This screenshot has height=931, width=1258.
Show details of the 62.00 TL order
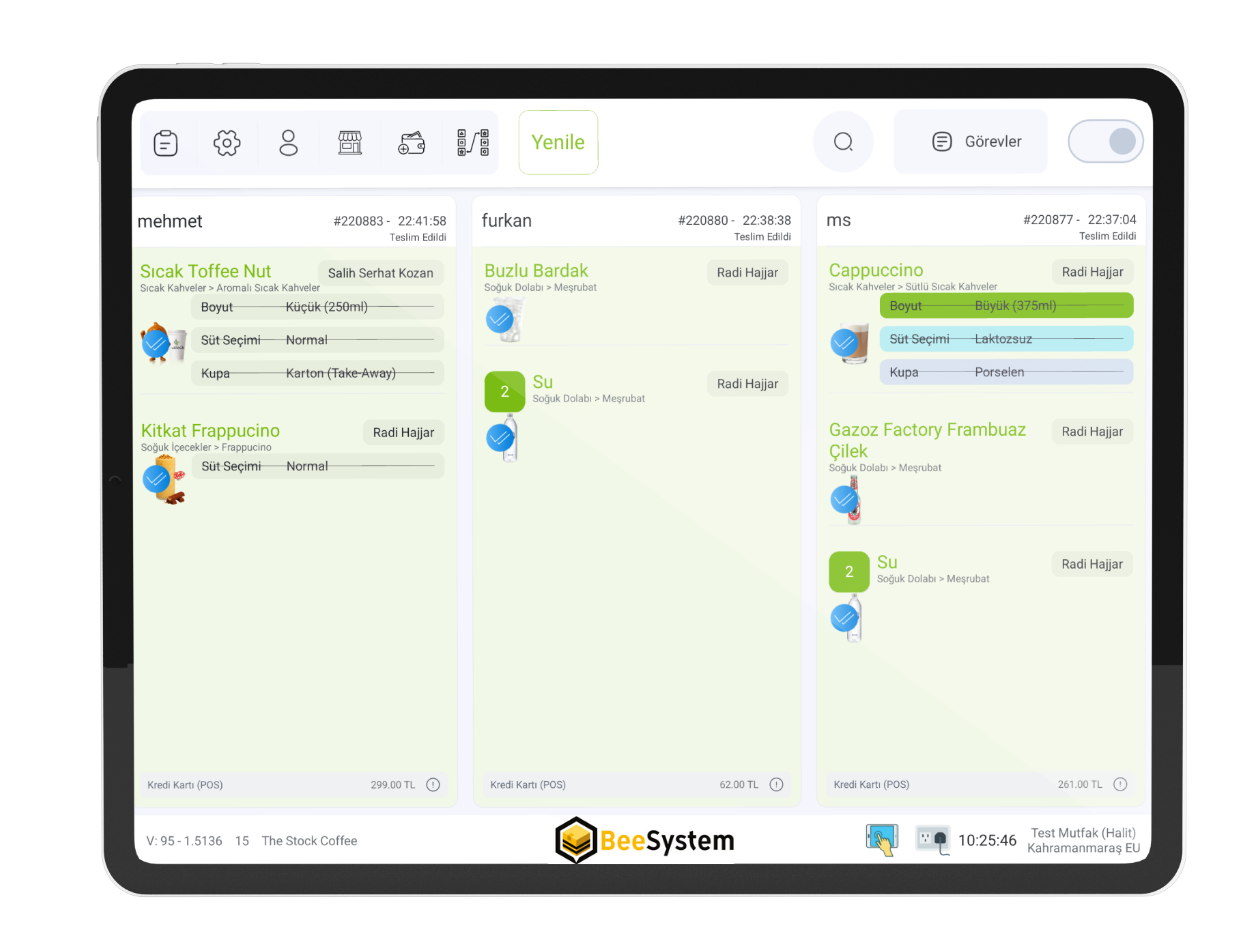pyautogui.click(x=777, y=785)
